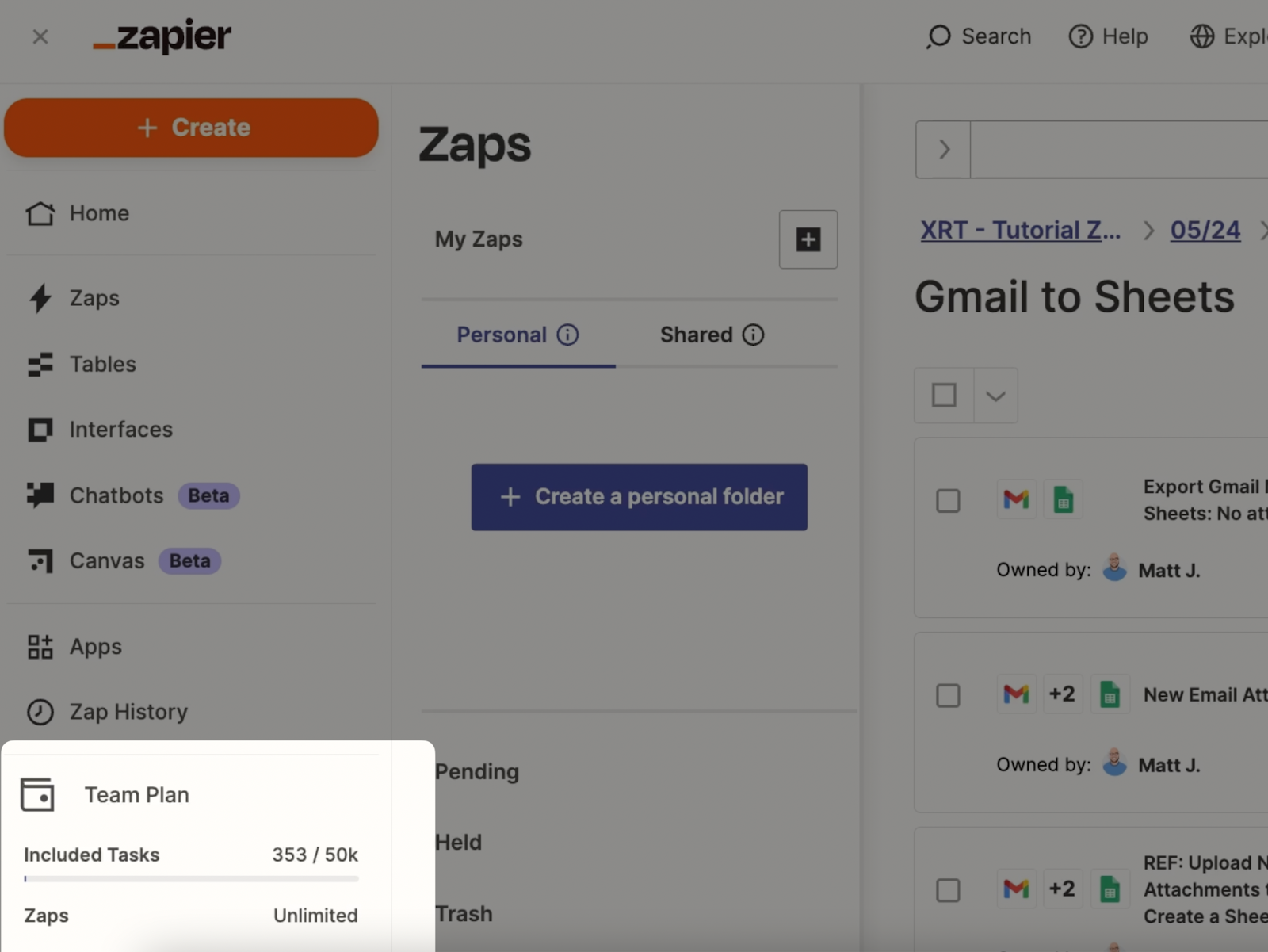
Task: Click the Create button
Action: [191, 128]
